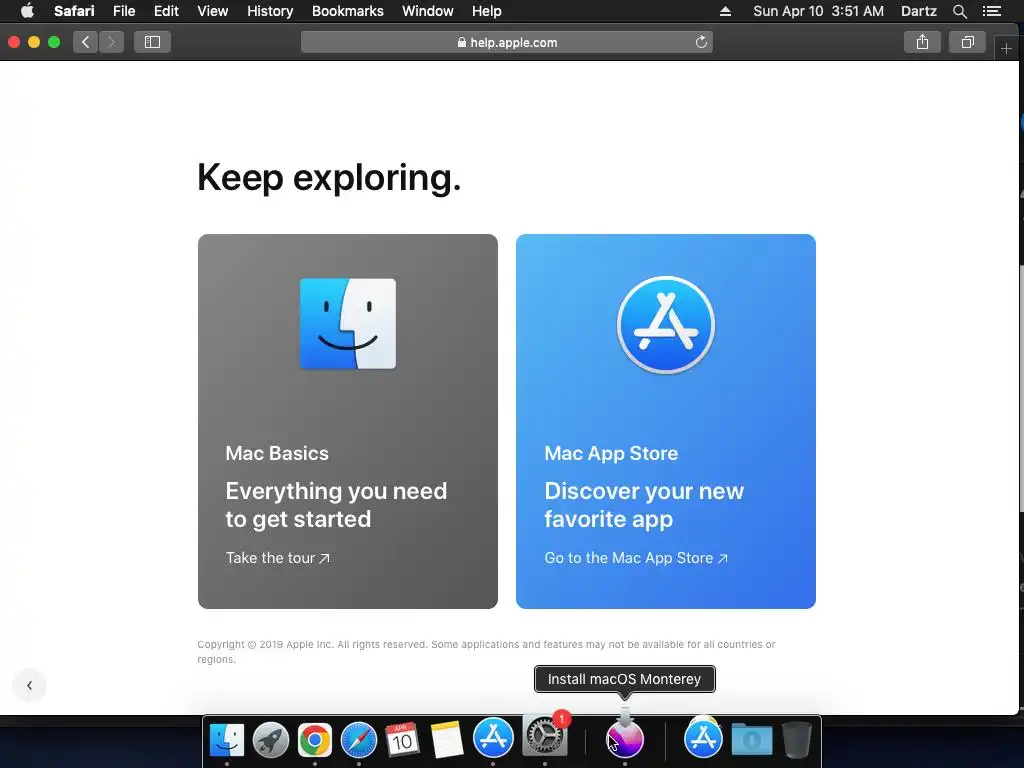Viewport: 1024px width, 768px height.
Task: Toggle the Safari sidebar
Action: click(152, 42)
